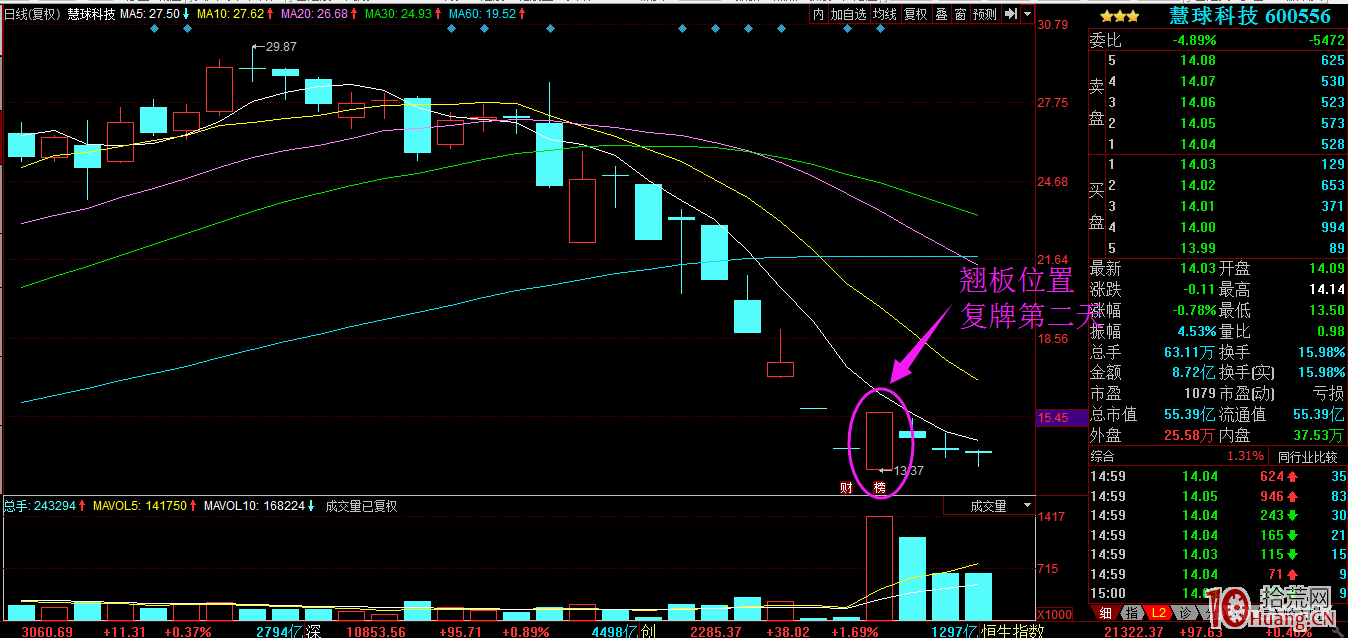Toggle 复权 price adjustment mode
Viewport: 1348px width, 638px height.
tap(915, 14)
